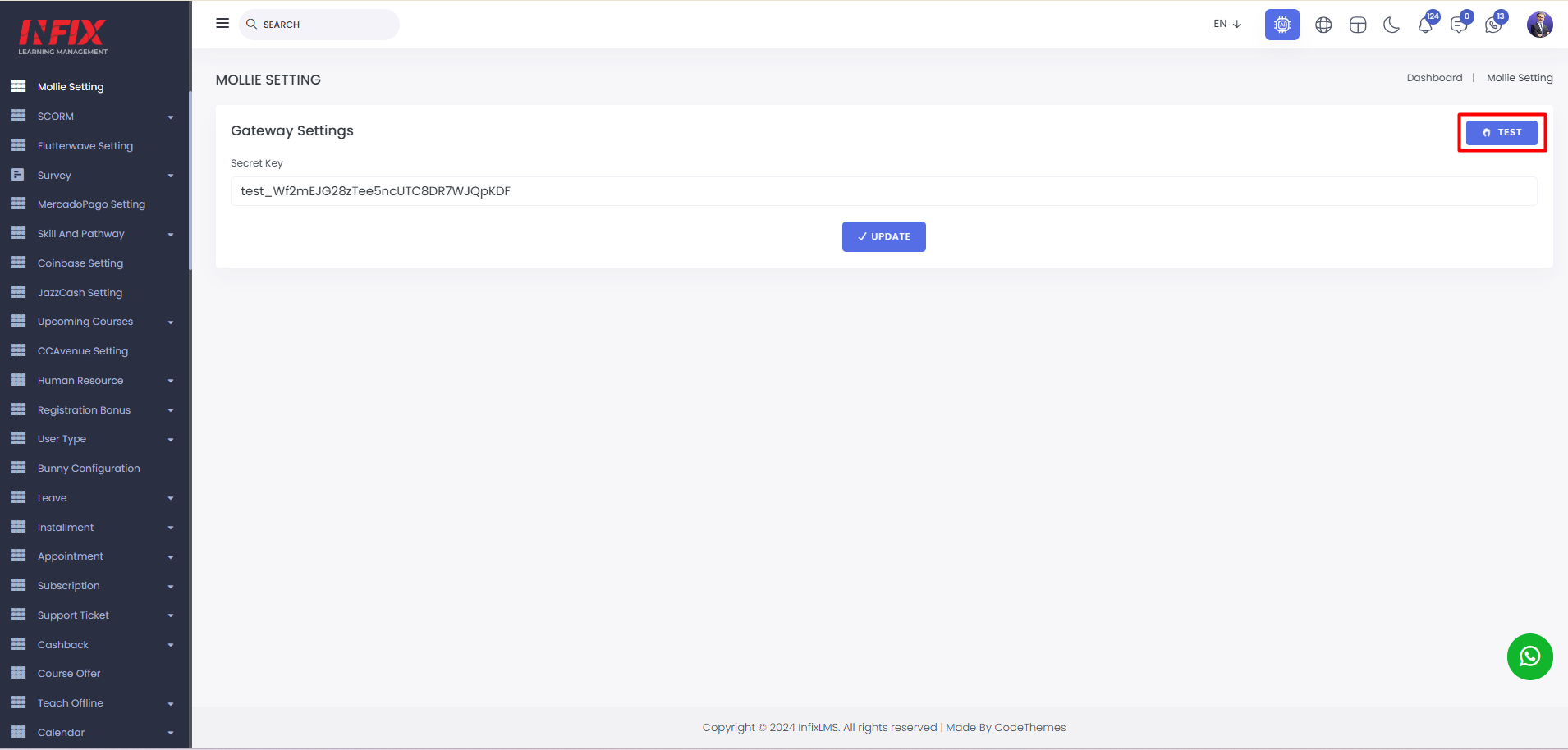The image size is (1568, 750).
Task: Expand the Calendar submenu arrow
Action: [171, 733]
